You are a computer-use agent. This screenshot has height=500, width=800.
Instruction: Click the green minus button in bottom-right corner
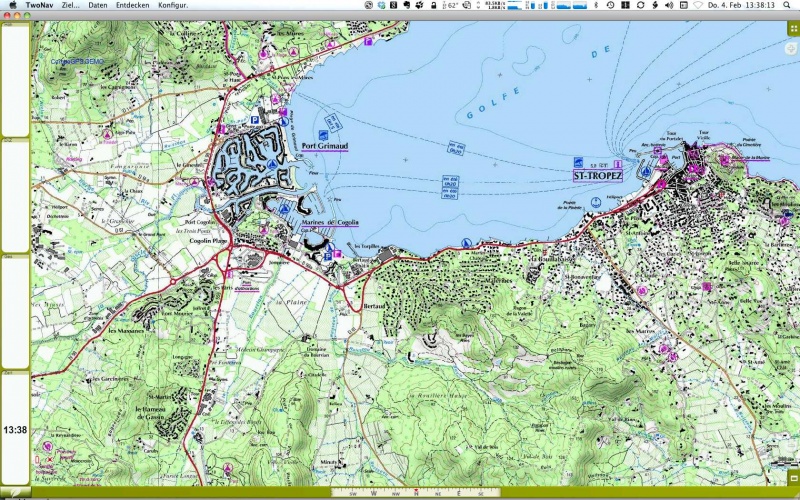[x=793, y=478]
